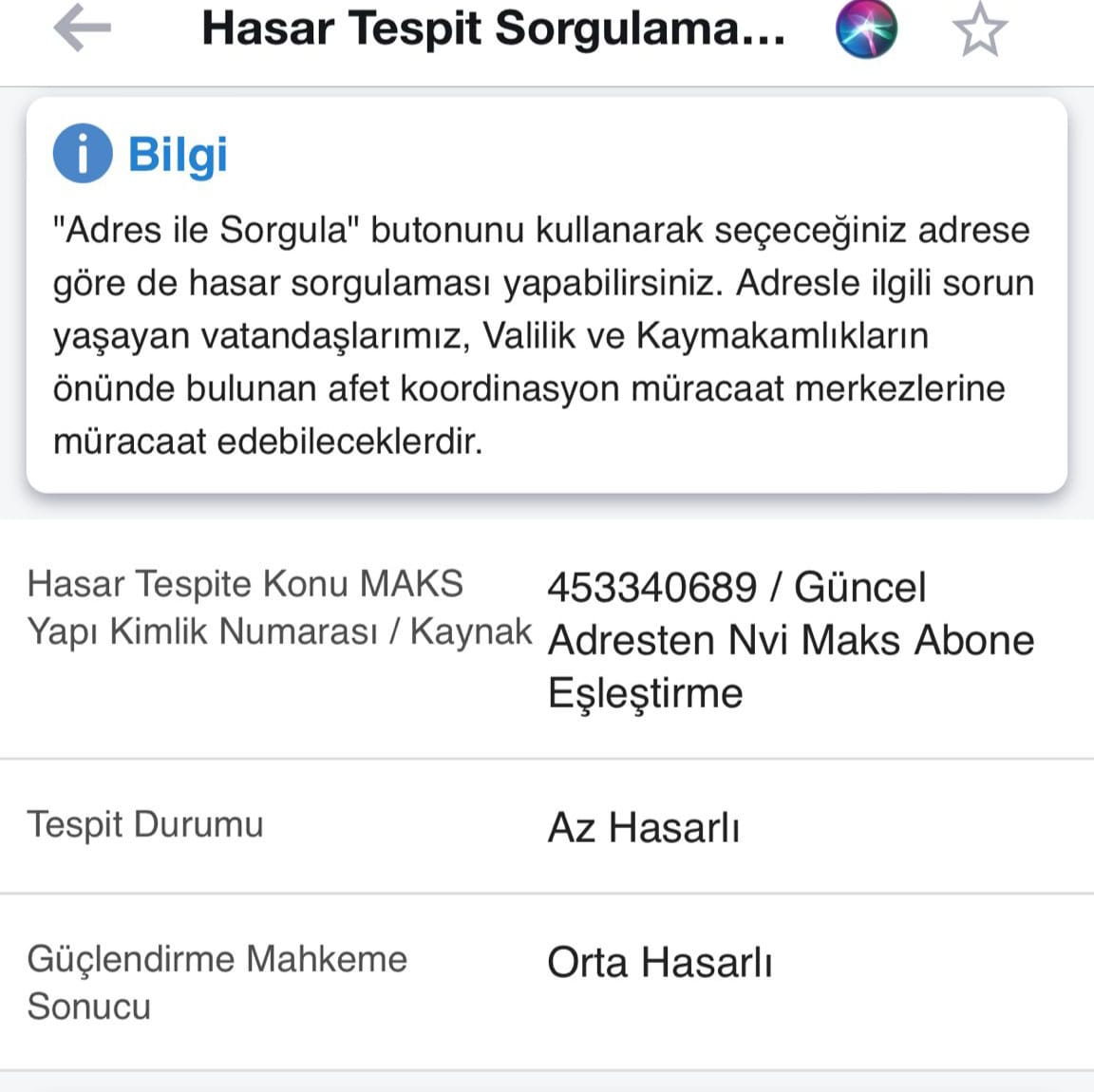The image size is (1094, 1092).
Task: Select "Adresten Nvi Maks Abone" source text
Action: pos(791,640)
